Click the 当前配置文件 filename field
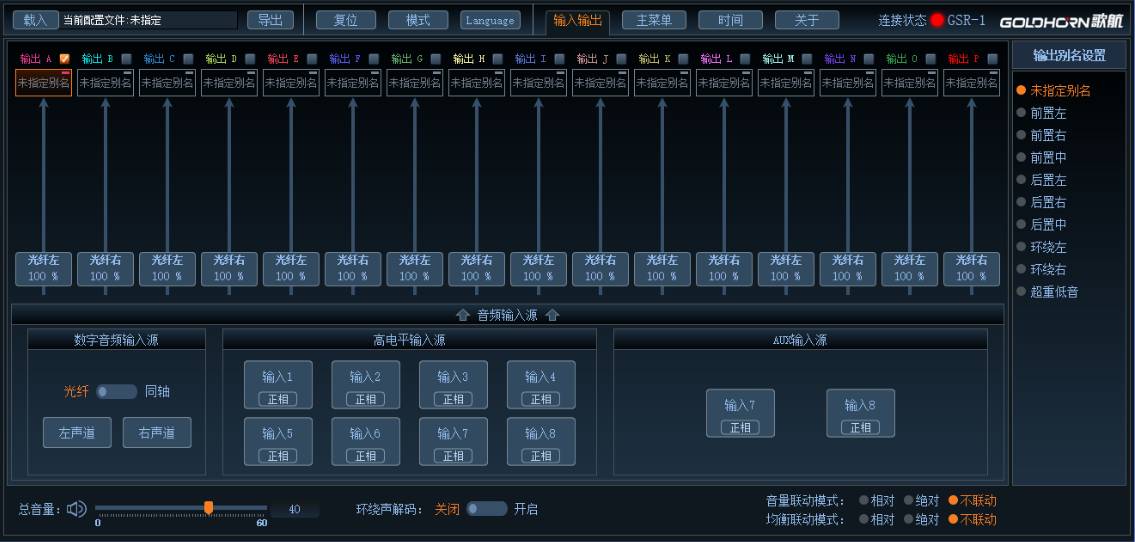1135x542 pixels. point(148,20)
